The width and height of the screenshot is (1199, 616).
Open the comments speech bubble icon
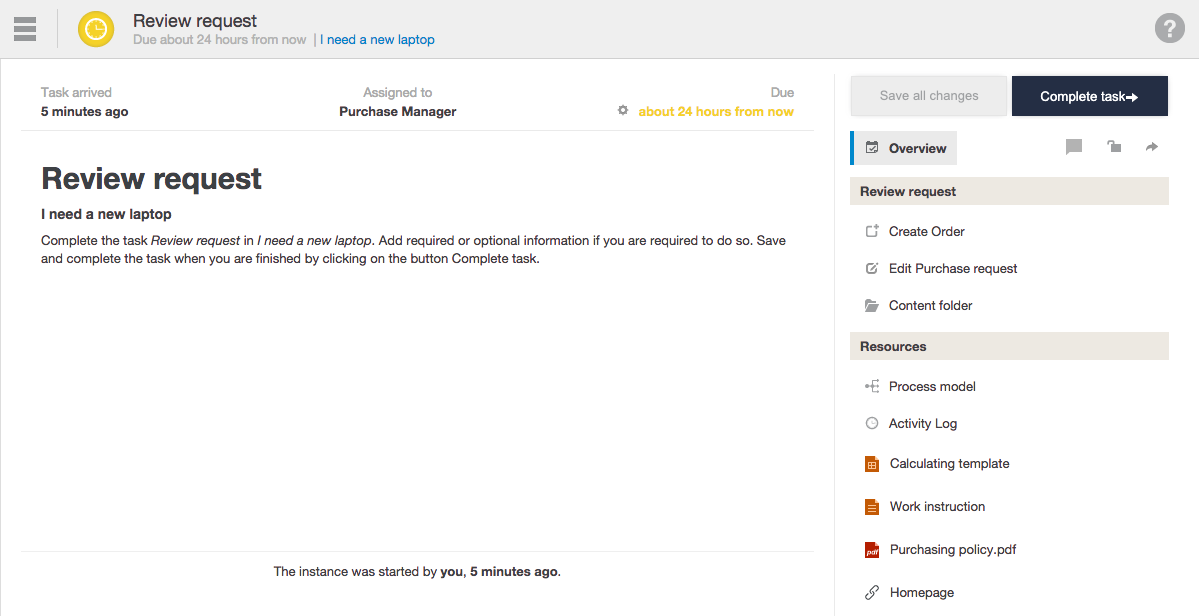1074,147
